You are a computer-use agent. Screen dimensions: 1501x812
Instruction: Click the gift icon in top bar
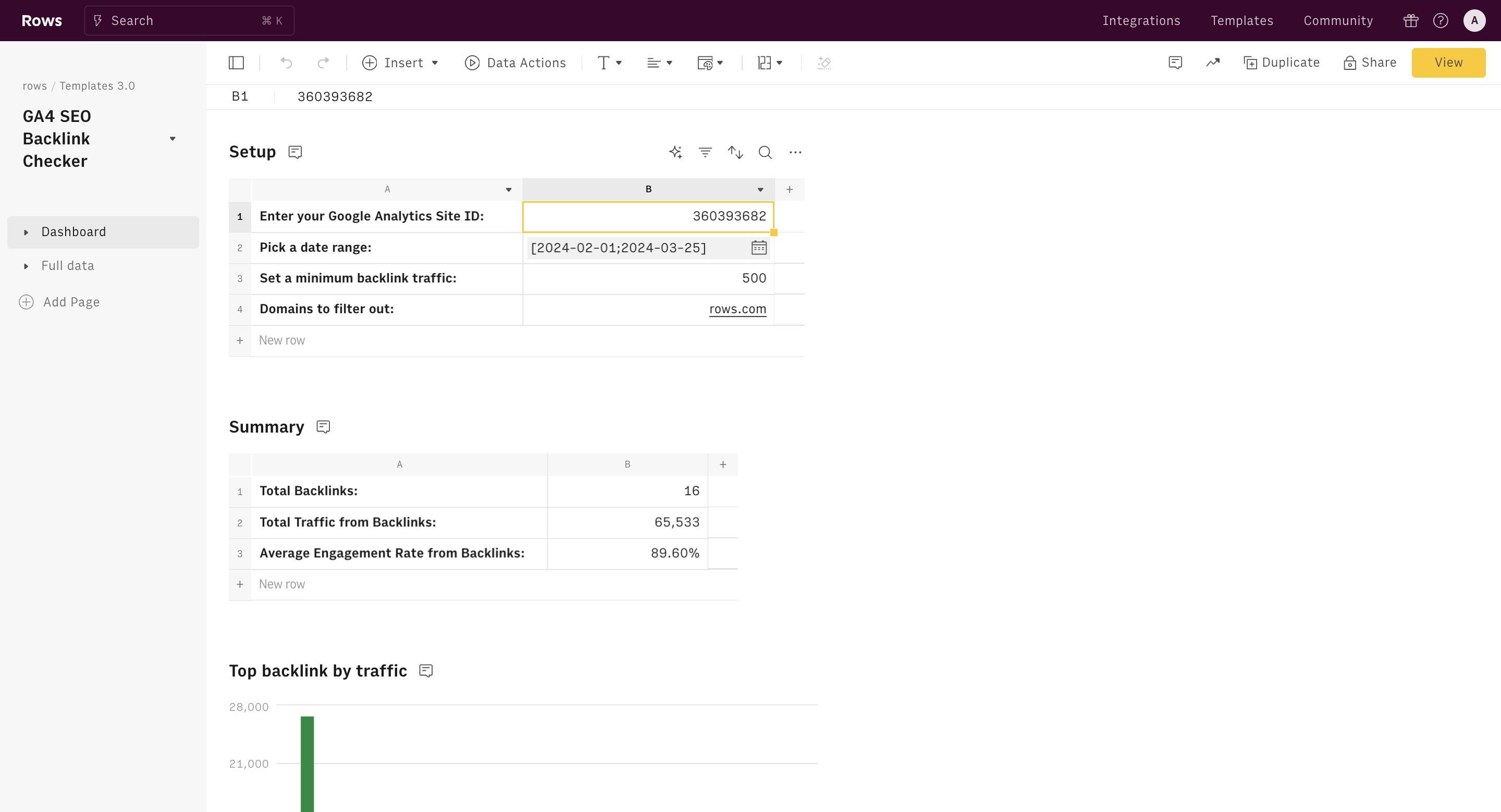(x=1411, y=21)
